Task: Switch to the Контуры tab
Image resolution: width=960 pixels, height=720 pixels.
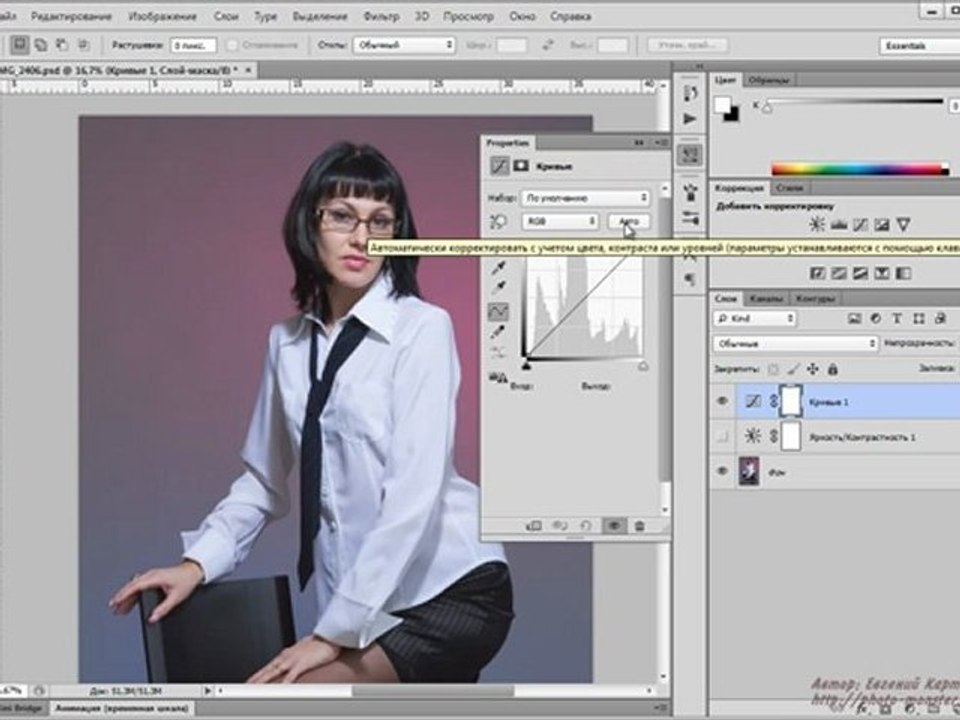Action: tap(816, 299)
